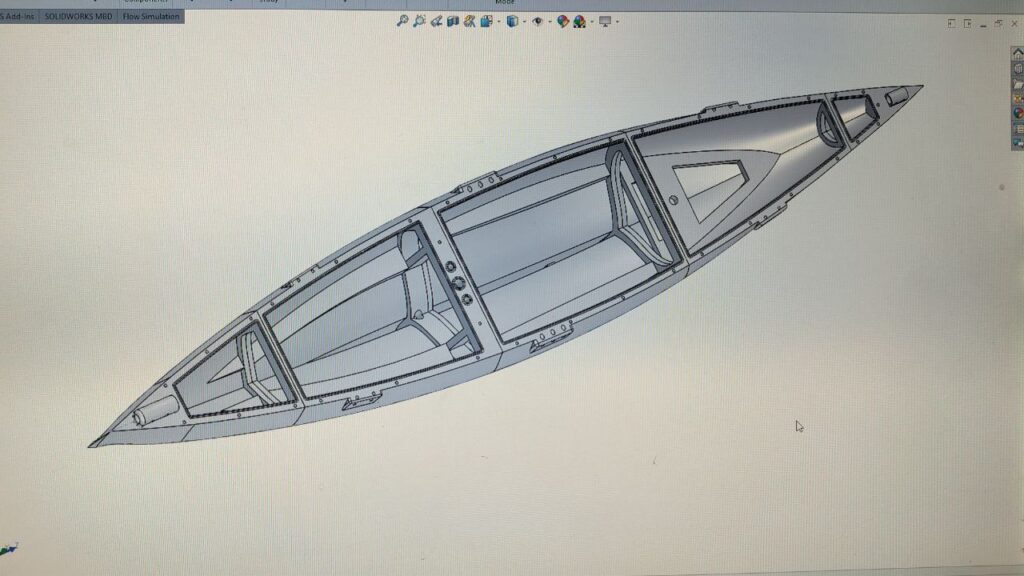Click the Edit Appearance color ball
This screenshot has width=1024, height=576.
coord(563,22)
